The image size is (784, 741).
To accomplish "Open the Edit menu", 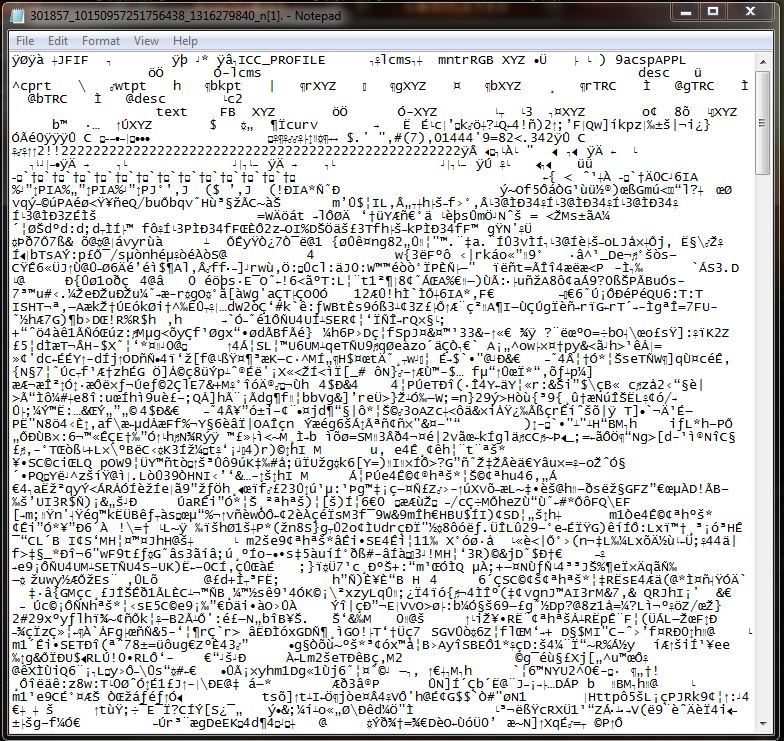I will coord(58,41).
